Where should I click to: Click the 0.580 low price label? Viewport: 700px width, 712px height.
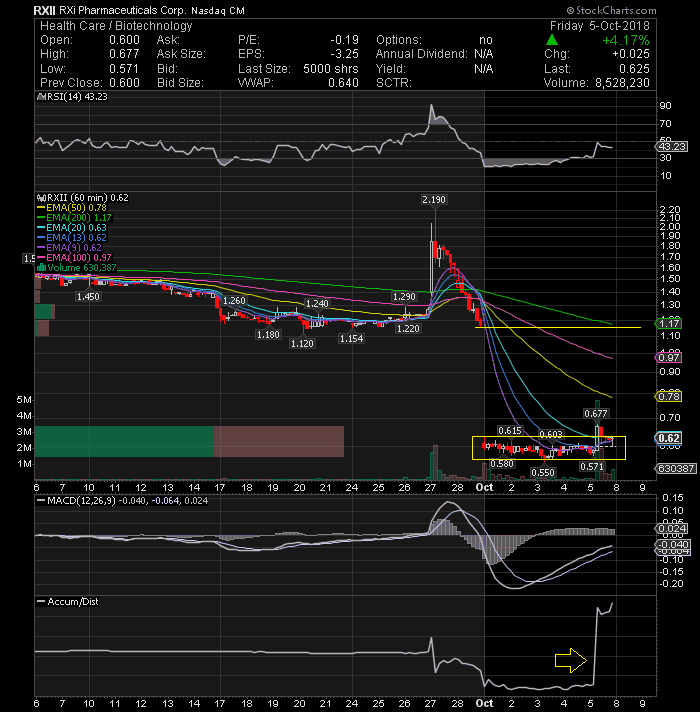tap(502, 464)
